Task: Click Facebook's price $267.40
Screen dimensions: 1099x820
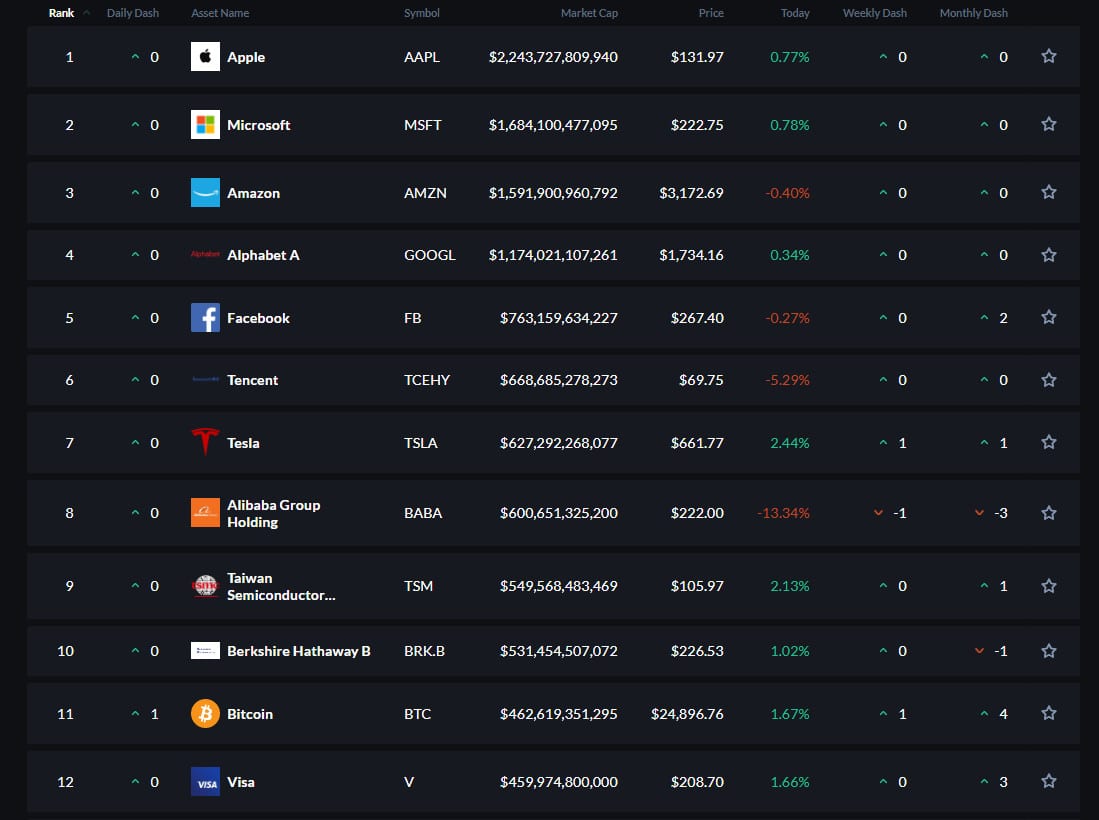Action: (x=697, y=317)
